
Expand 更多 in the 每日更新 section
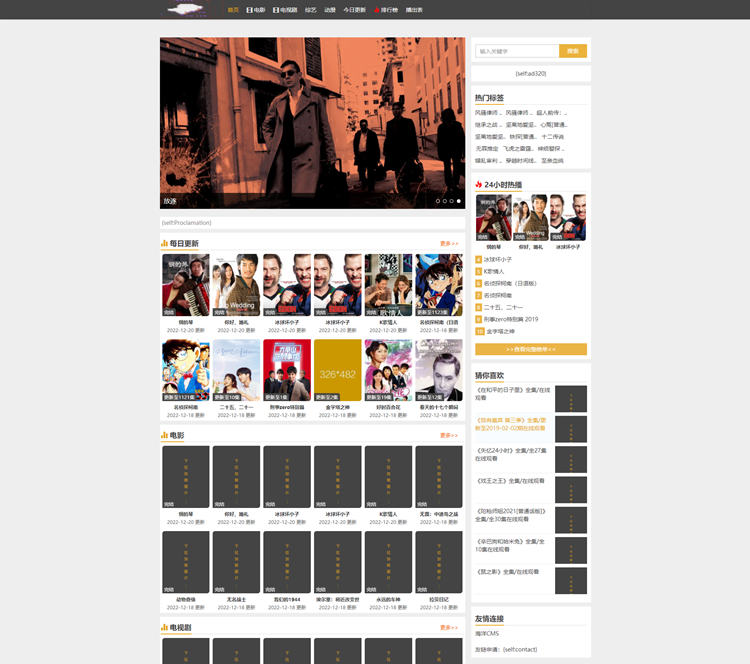coord(449,243)
